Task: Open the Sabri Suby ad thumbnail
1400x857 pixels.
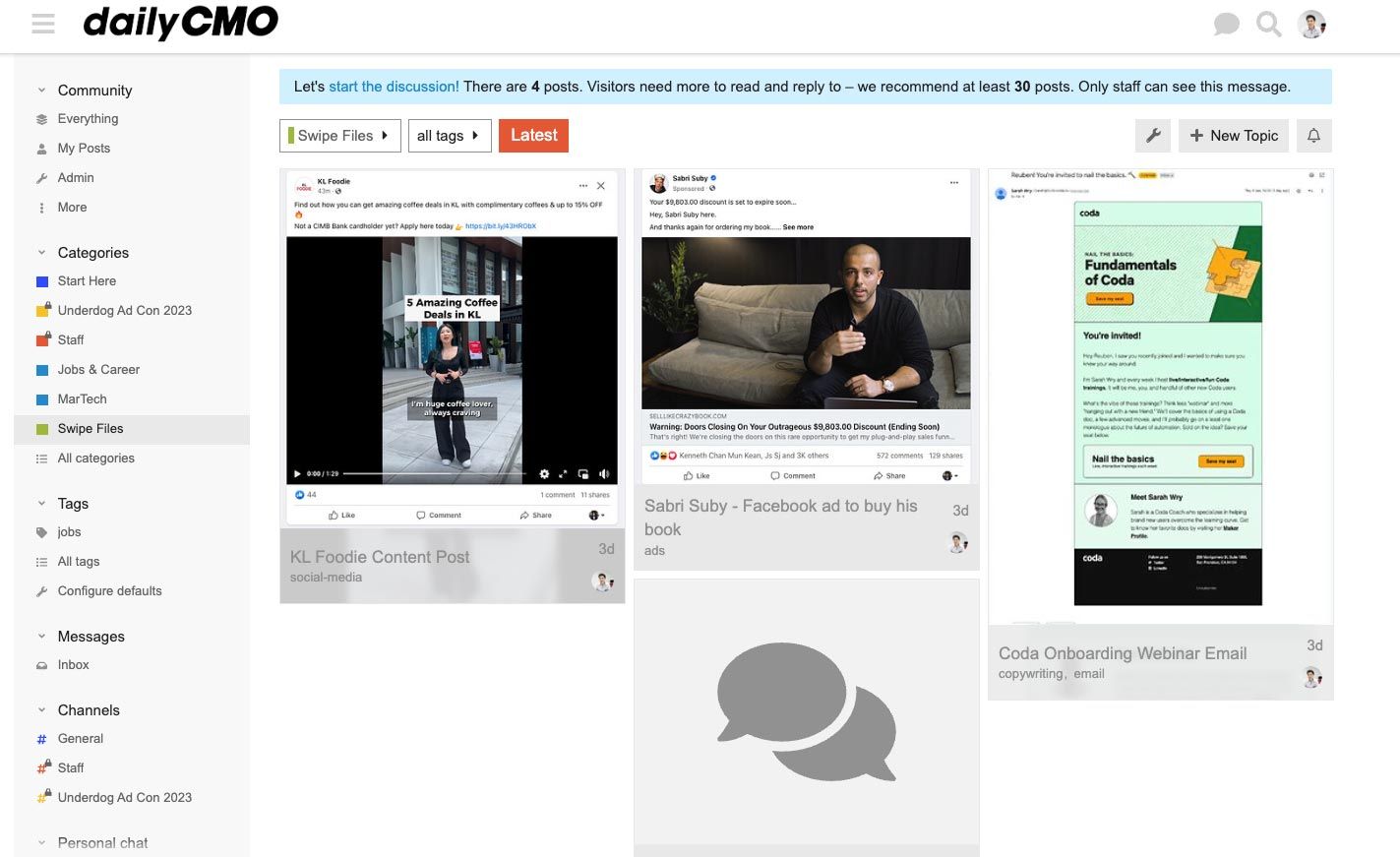Action: click(807, 327)
